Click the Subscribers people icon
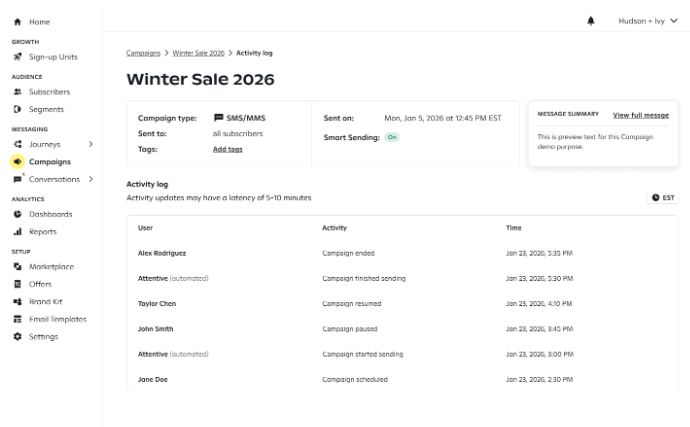This screenshot has width=690, height=427. point(17,92)
